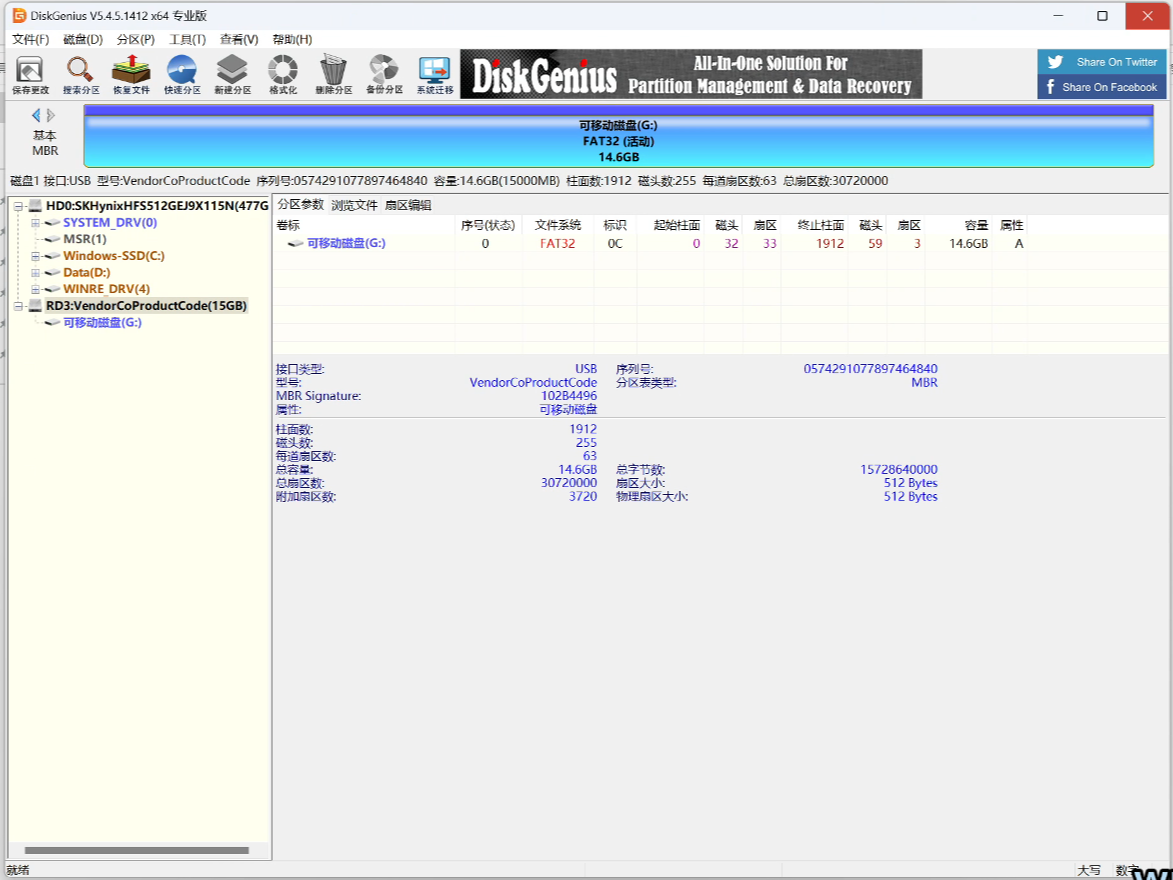Open the 查看(V) menu
1173x880 pixels.
[x=239, y=39]
